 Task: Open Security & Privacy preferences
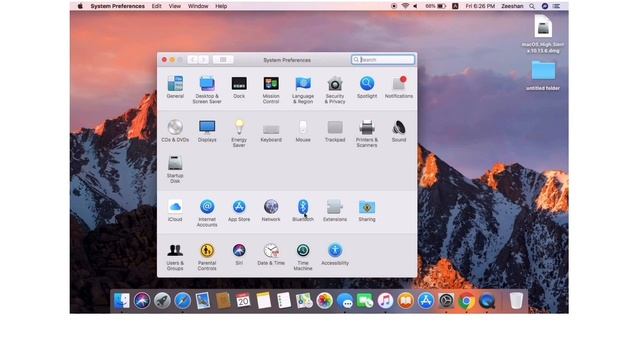(x=335, y=89)
